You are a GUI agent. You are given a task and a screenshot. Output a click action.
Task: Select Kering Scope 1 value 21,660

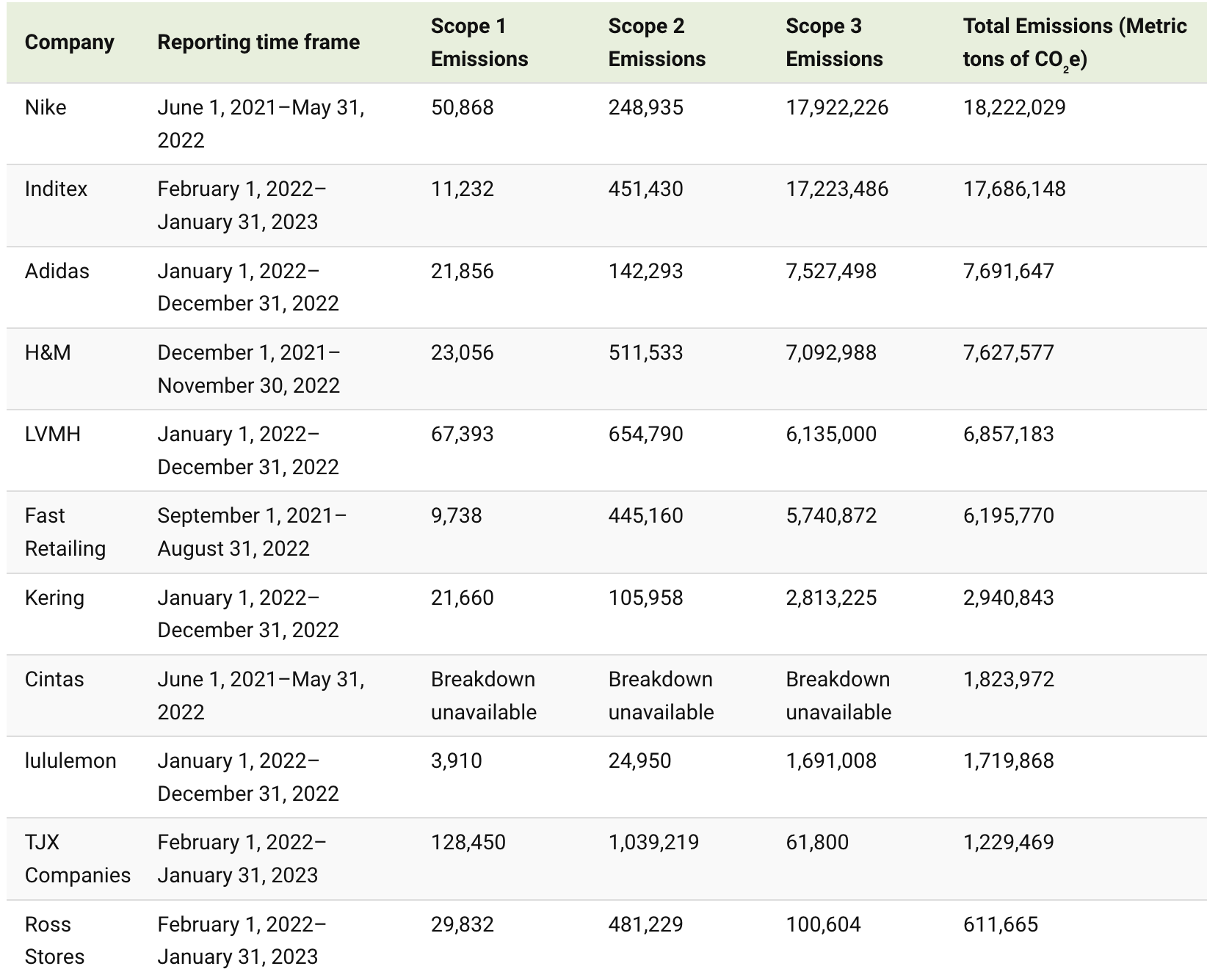click(x=463, y=598)
